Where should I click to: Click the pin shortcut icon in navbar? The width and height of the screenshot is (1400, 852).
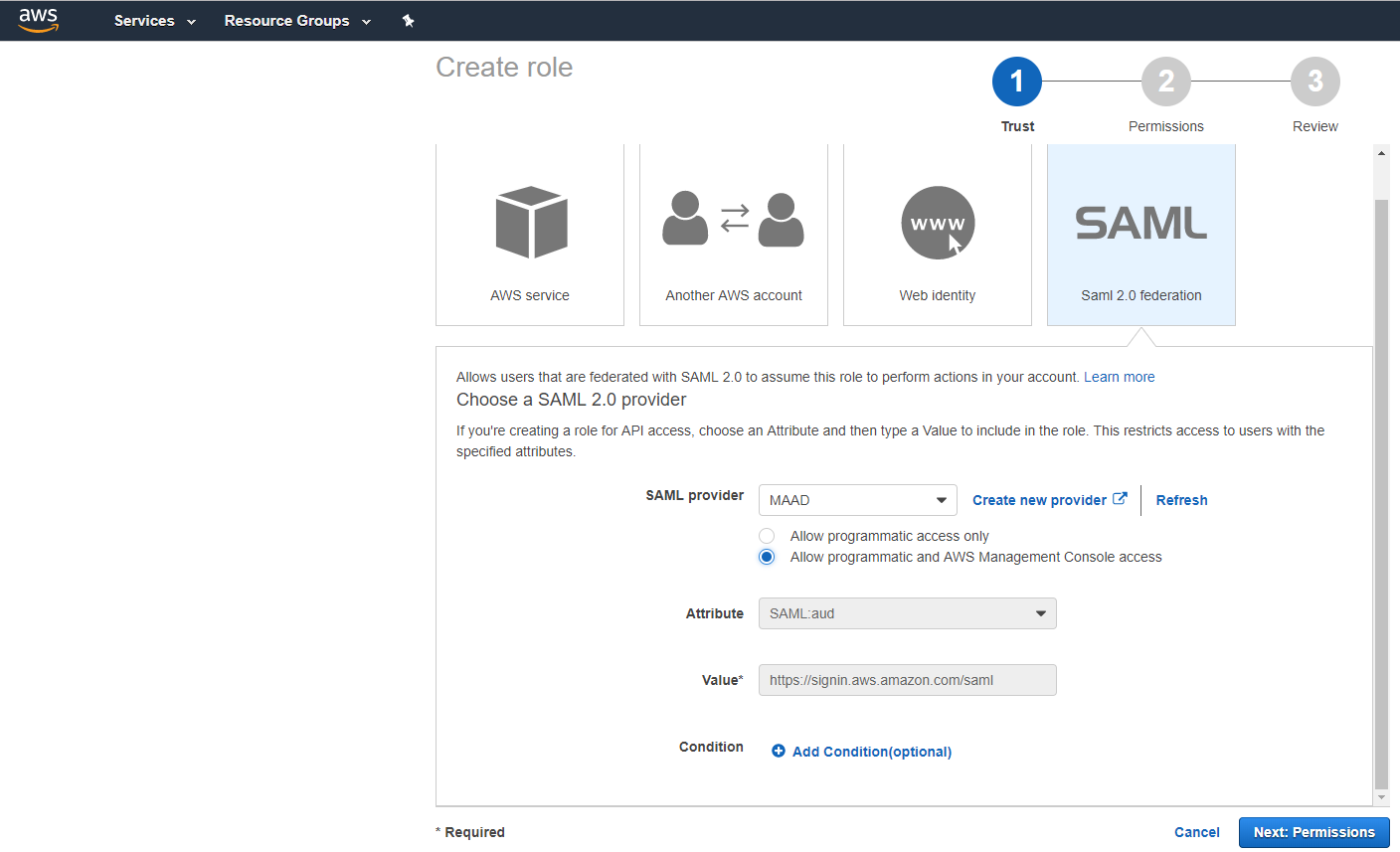(408, 21)
